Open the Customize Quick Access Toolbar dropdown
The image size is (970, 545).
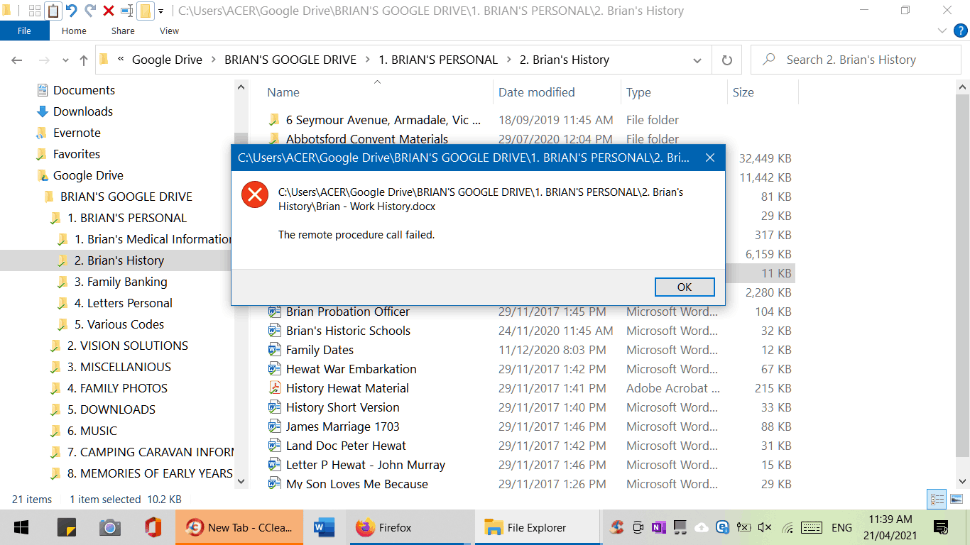[x=161, y=11]
